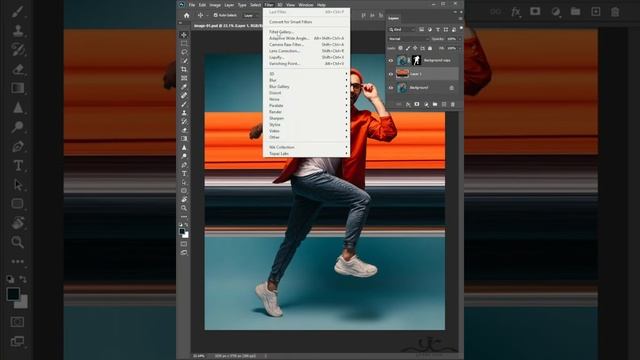Open the Image menu
Viewport: 640px width, 360px height.
click(215, 5)
